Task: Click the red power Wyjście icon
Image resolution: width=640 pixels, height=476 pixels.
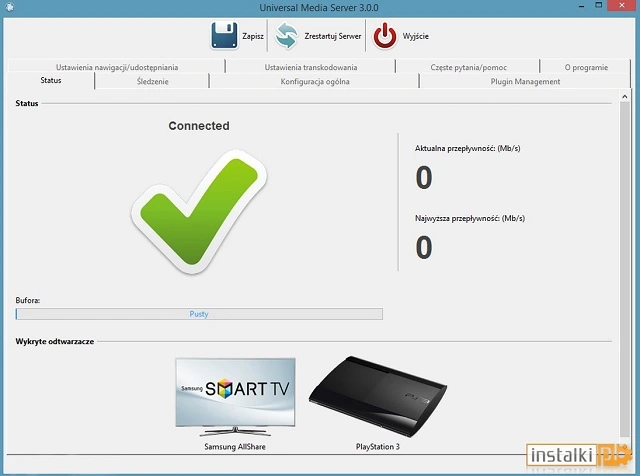Action: 385,35
